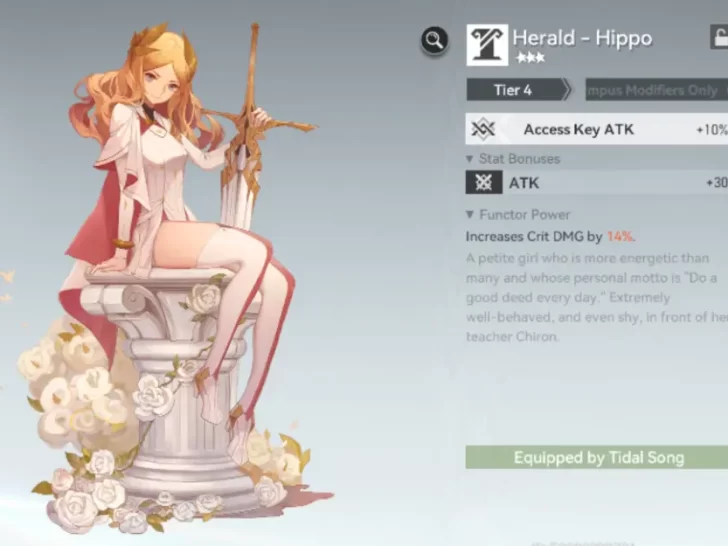
Task: Select the Tier 4 tab
Action: click(x=513, y=90)
